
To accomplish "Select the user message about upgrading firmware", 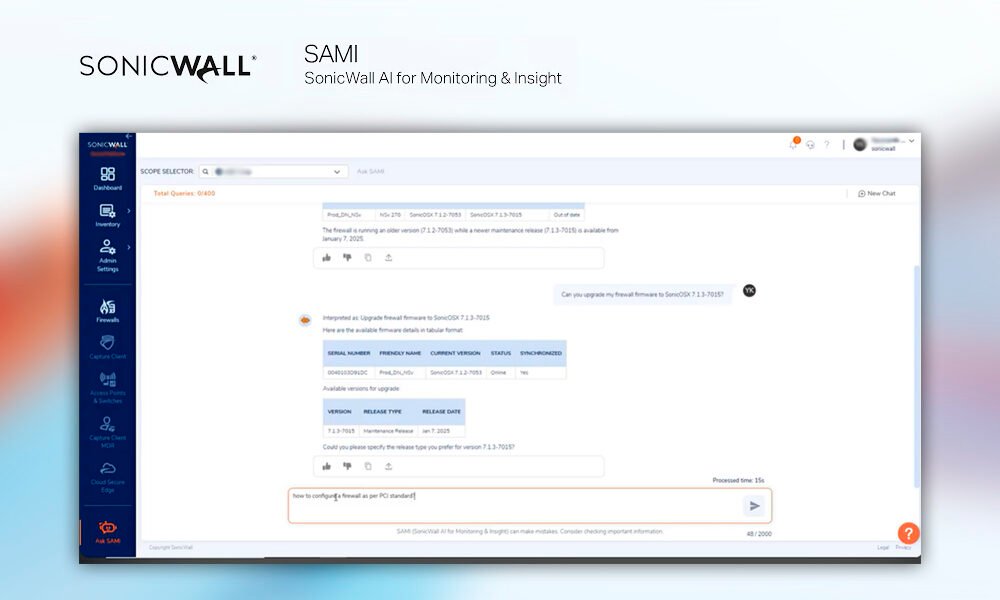I will [x=642, y=295].
